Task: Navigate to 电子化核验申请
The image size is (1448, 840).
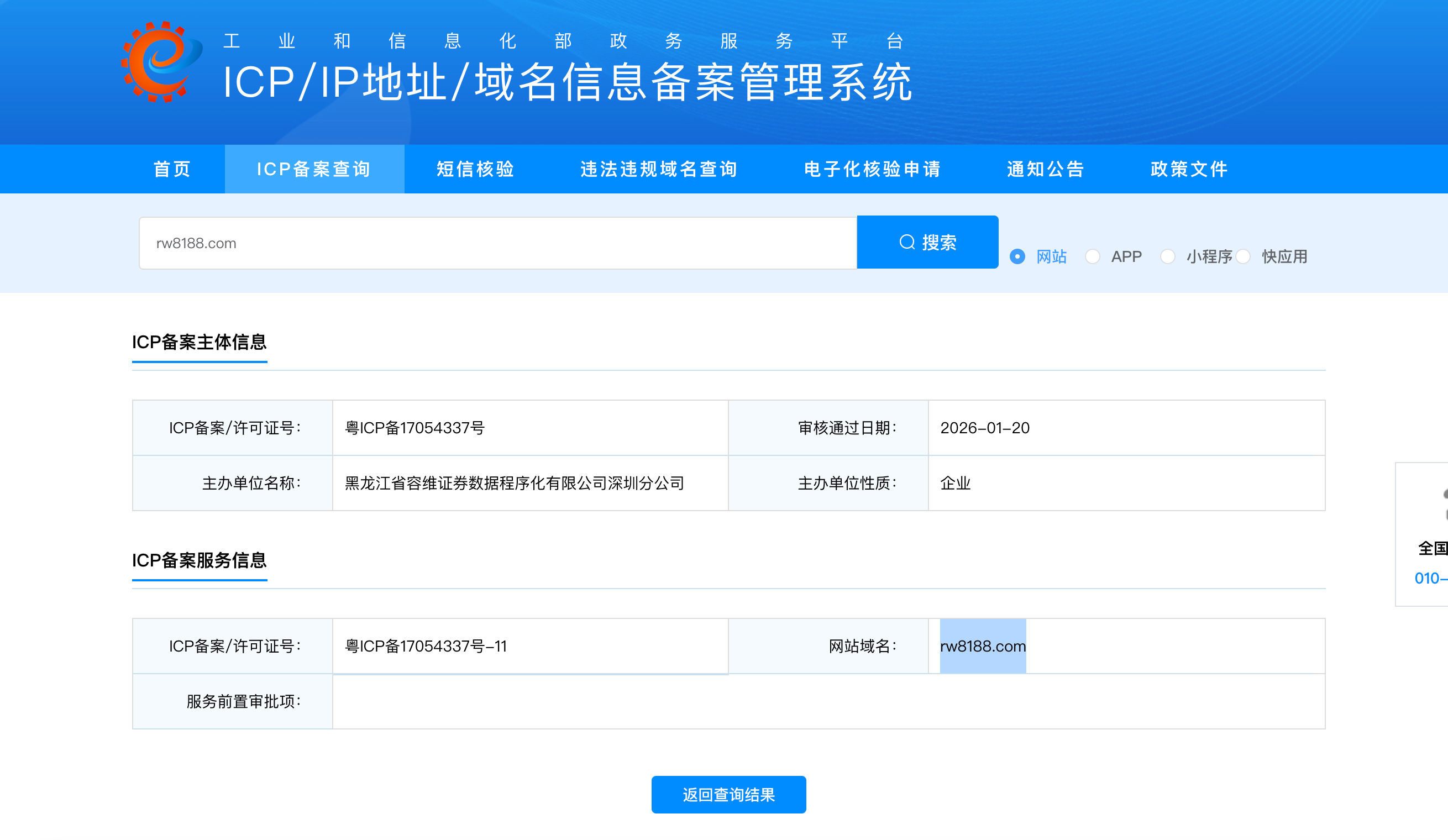Action: [872, 169]
